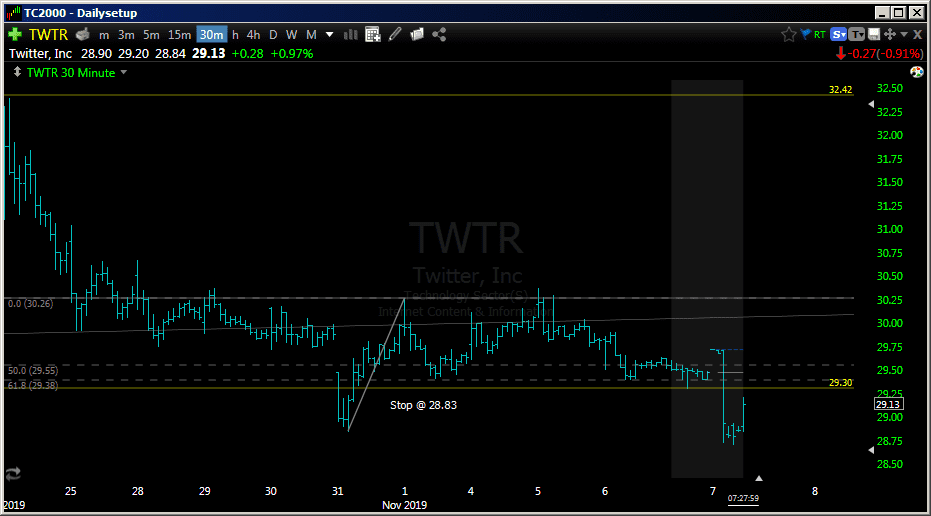Open the notes icon in the toolbar
This screenshot has width=931, height=516.
(x=417, y=34)
